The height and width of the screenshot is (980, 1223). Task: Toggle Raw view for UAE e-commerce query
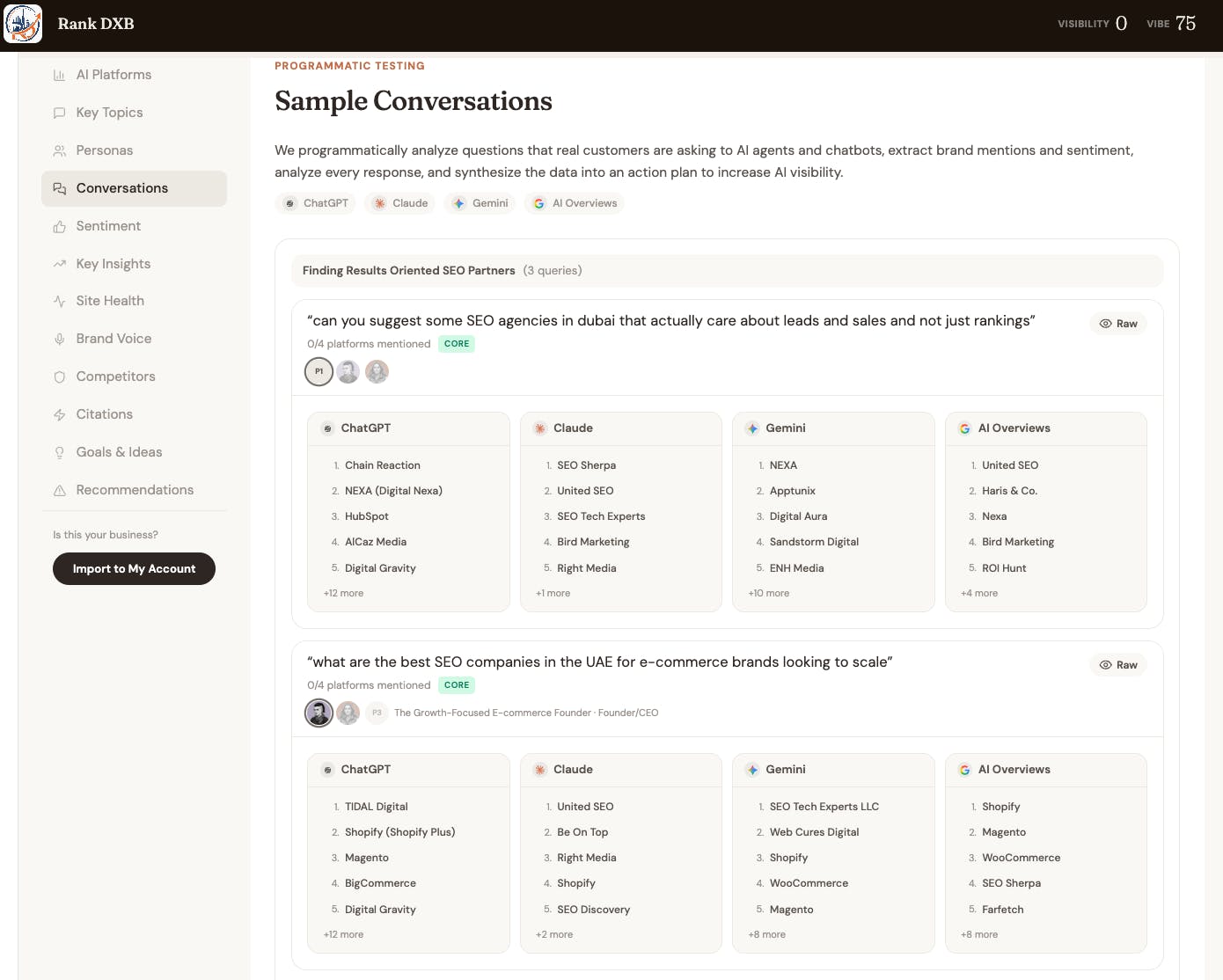point(1118,665)
